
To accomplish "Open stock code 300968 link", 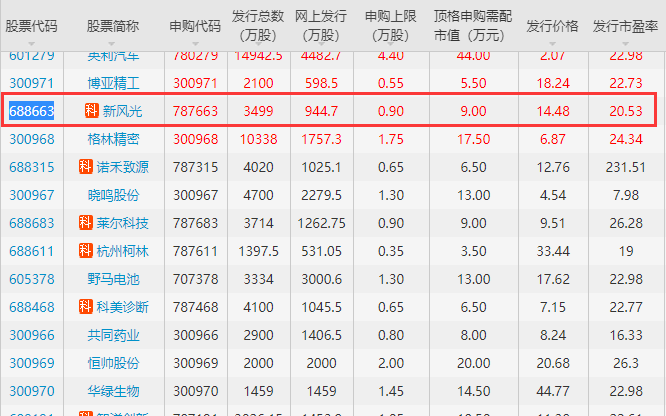I will (32, 139).
